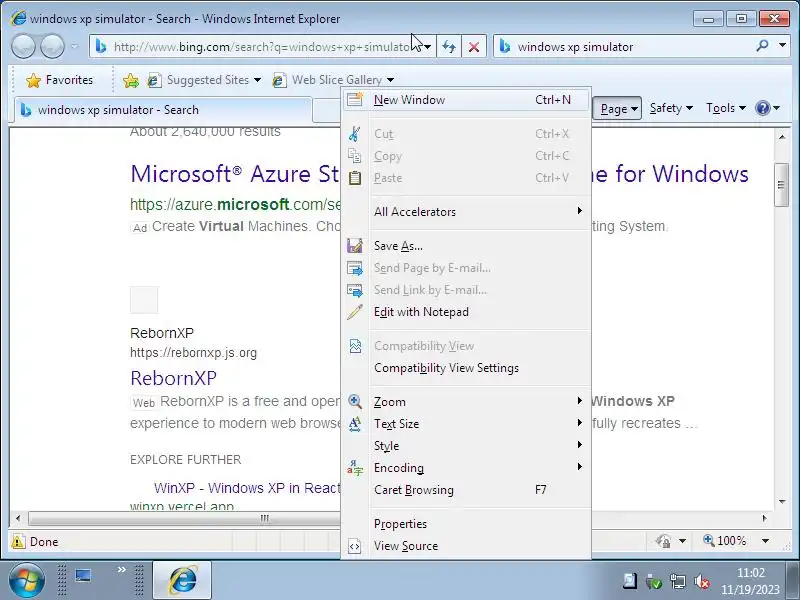Open the Safety dropdown menu

pyautogui.click(x=671, y=108)
